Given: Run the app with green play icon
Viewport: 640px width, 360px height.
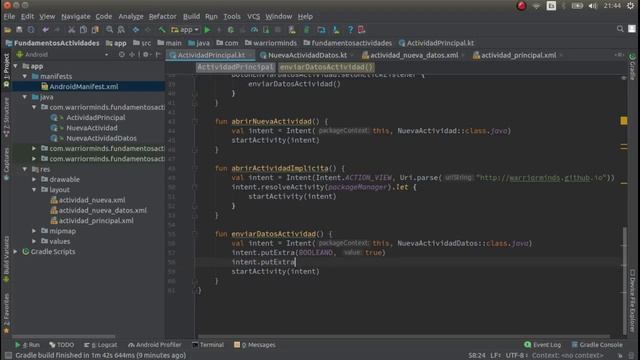Looking at the screenshot, I should 207,30.
